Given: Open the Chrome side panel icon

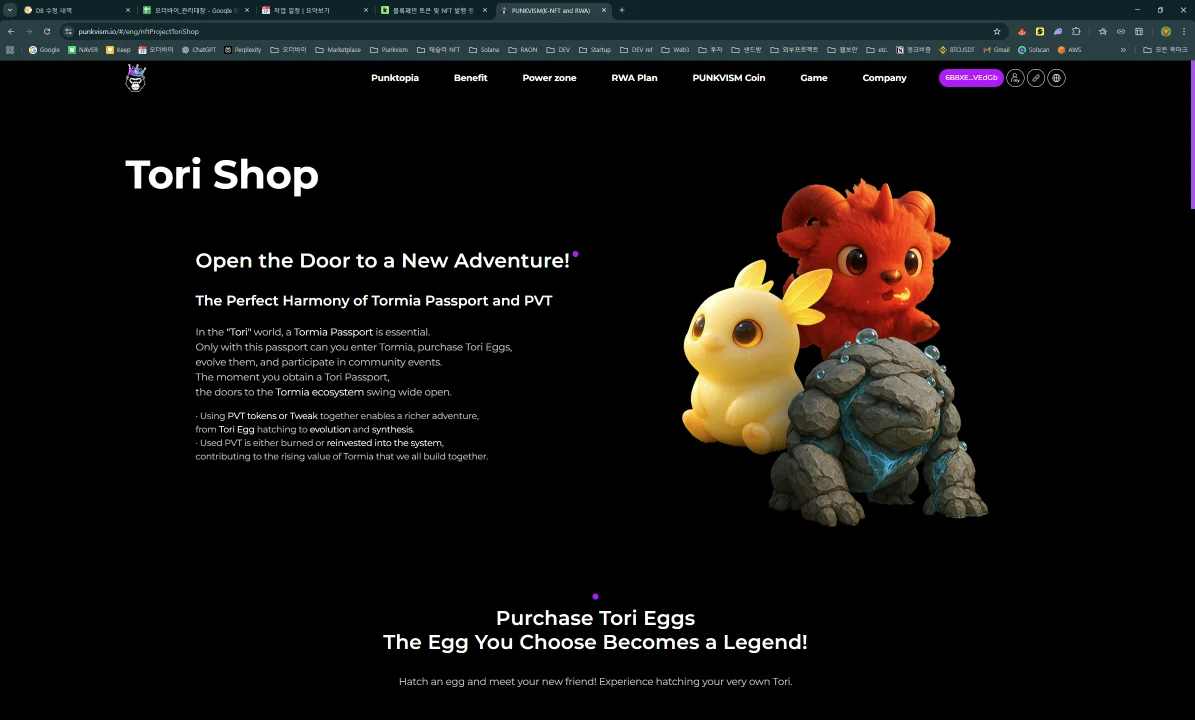Looking at the screenshot, I should 1139,32.
